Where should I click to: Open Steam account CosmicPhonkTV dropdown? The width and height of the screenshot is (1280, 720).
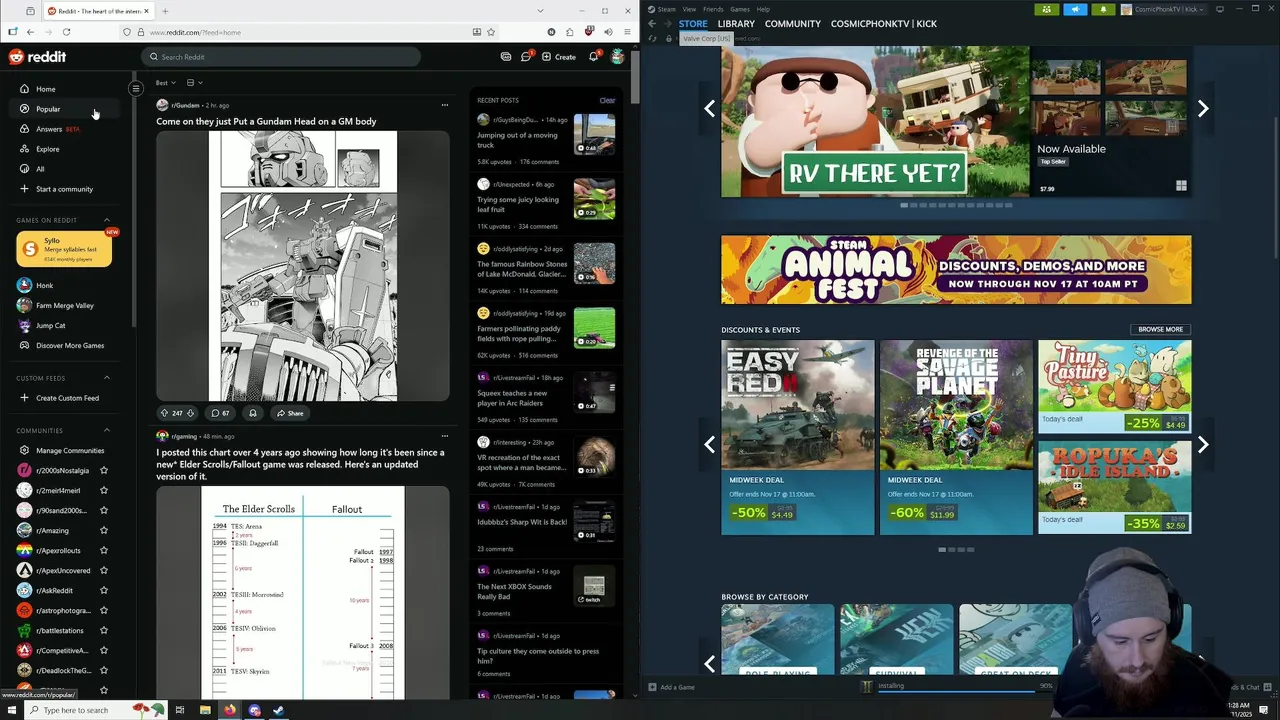1163,9
